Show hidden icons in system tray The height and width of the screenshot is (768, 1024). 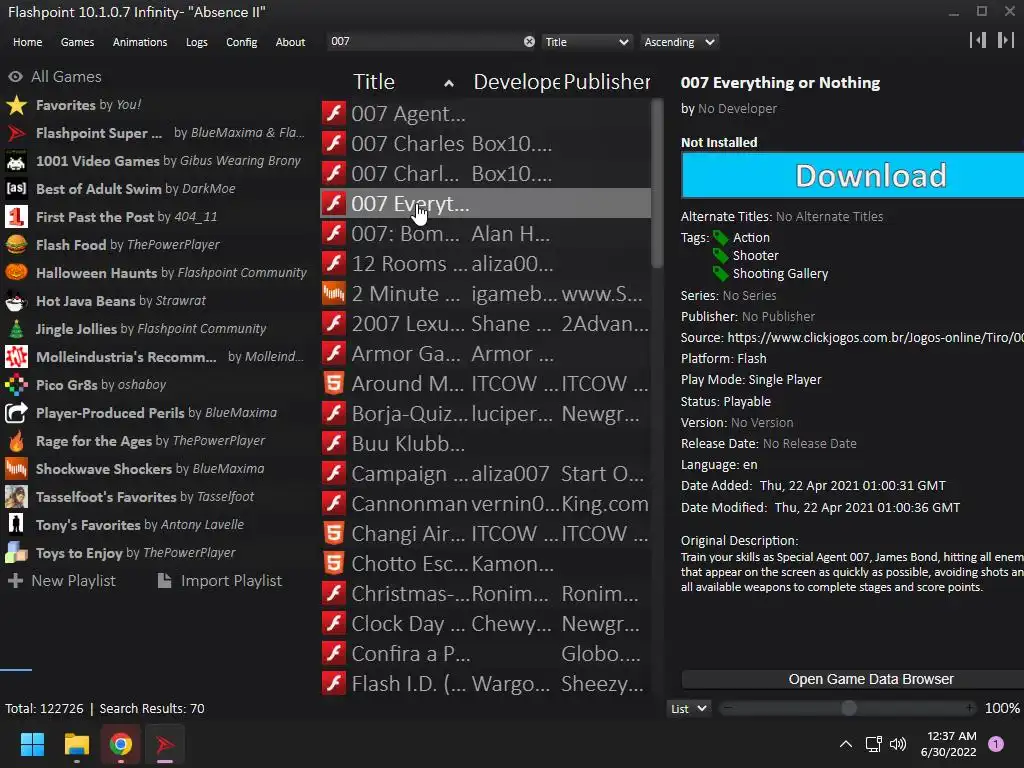(x=846, y=744)
